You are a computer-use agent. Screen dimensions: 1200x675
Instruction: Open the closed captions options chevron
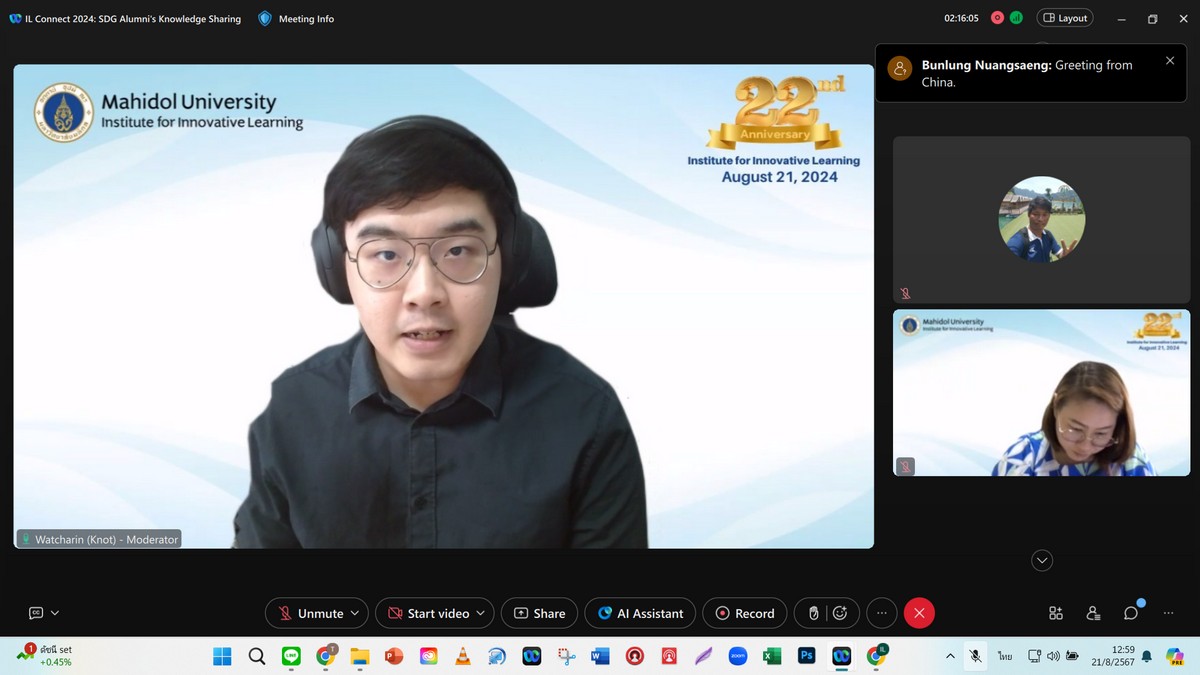[x=55, y=613]
